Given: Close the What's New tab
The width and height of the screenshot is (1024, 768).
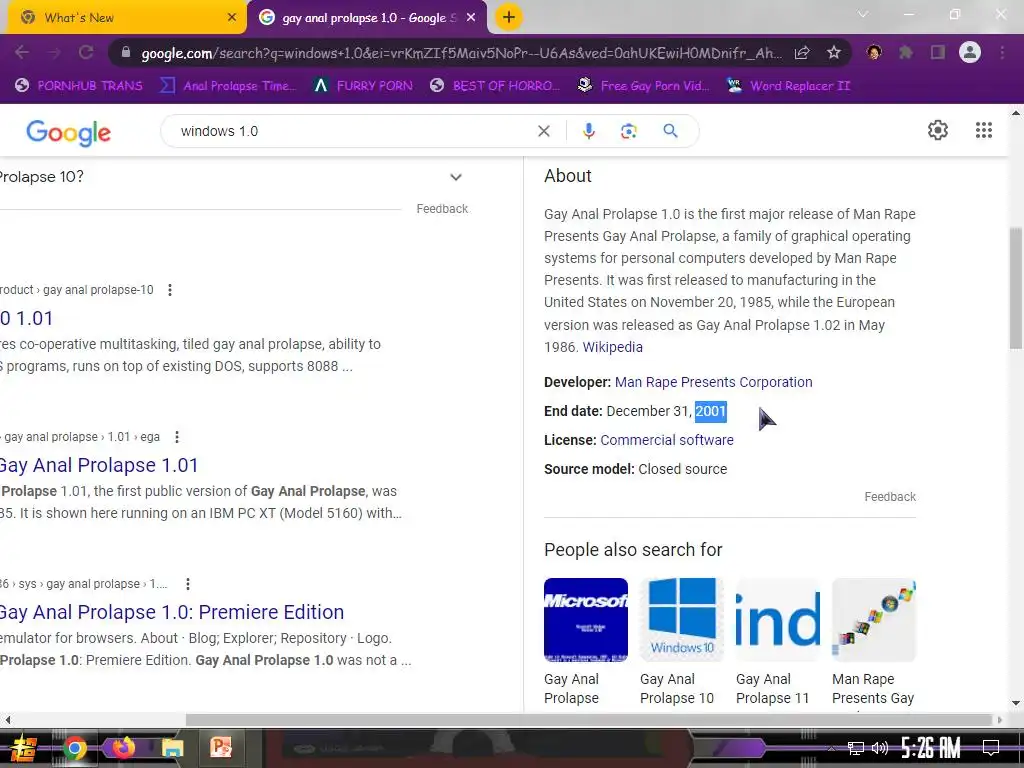Looking at the screenshot, I should [x=232, y=18].
